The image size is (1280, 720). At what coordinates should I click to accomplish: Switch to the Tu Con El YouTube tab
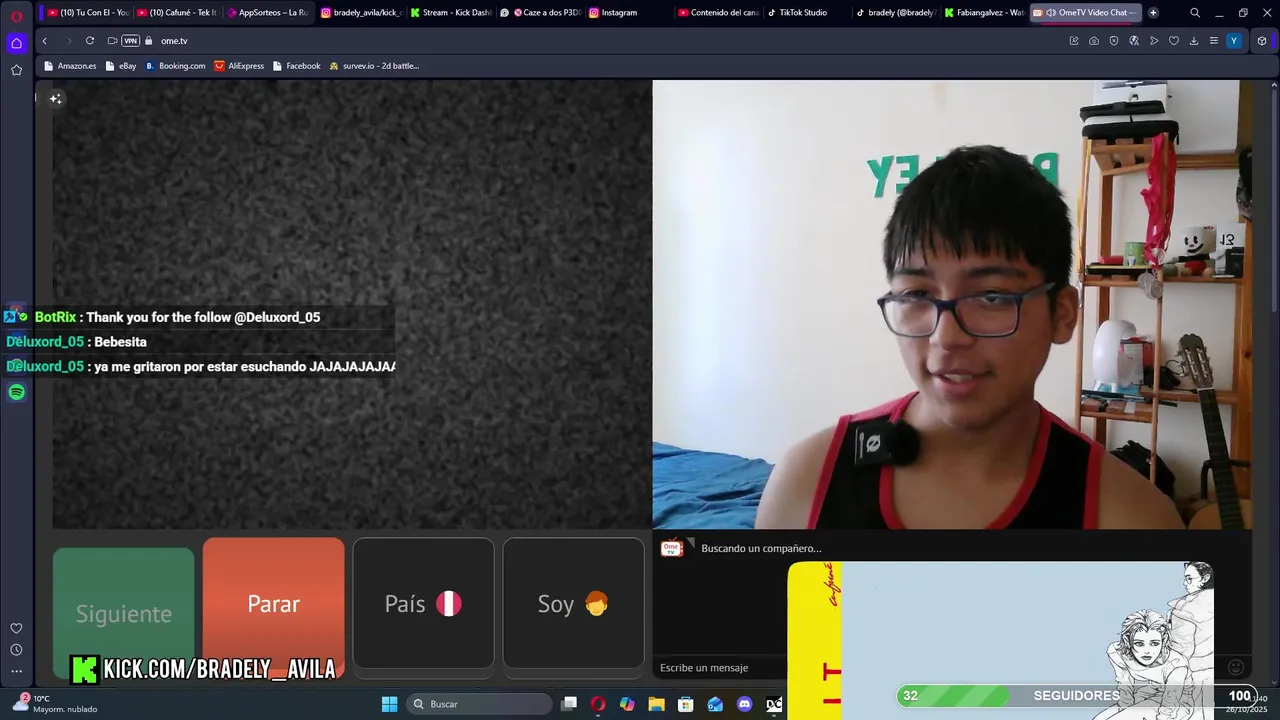click(88, 13)
